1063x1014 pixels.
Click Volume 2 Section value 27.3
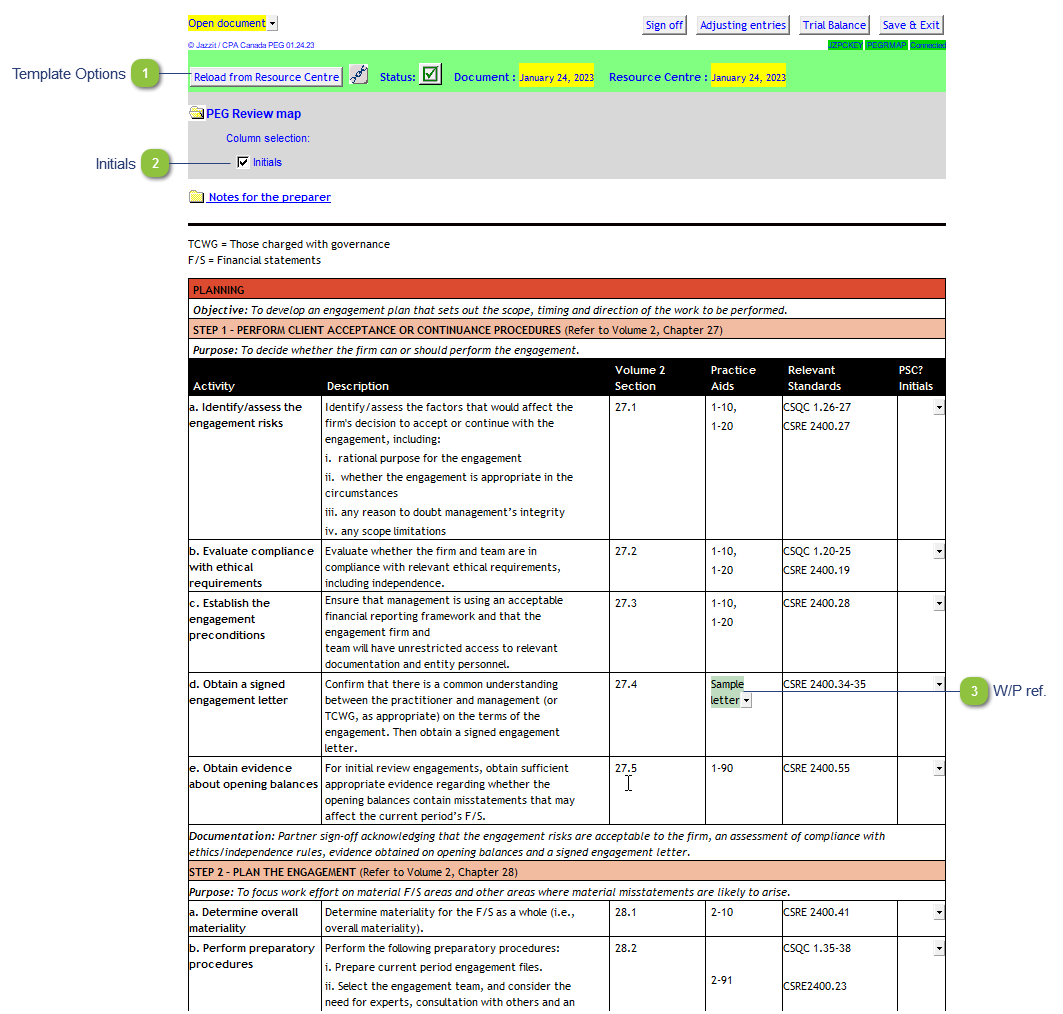626,603
